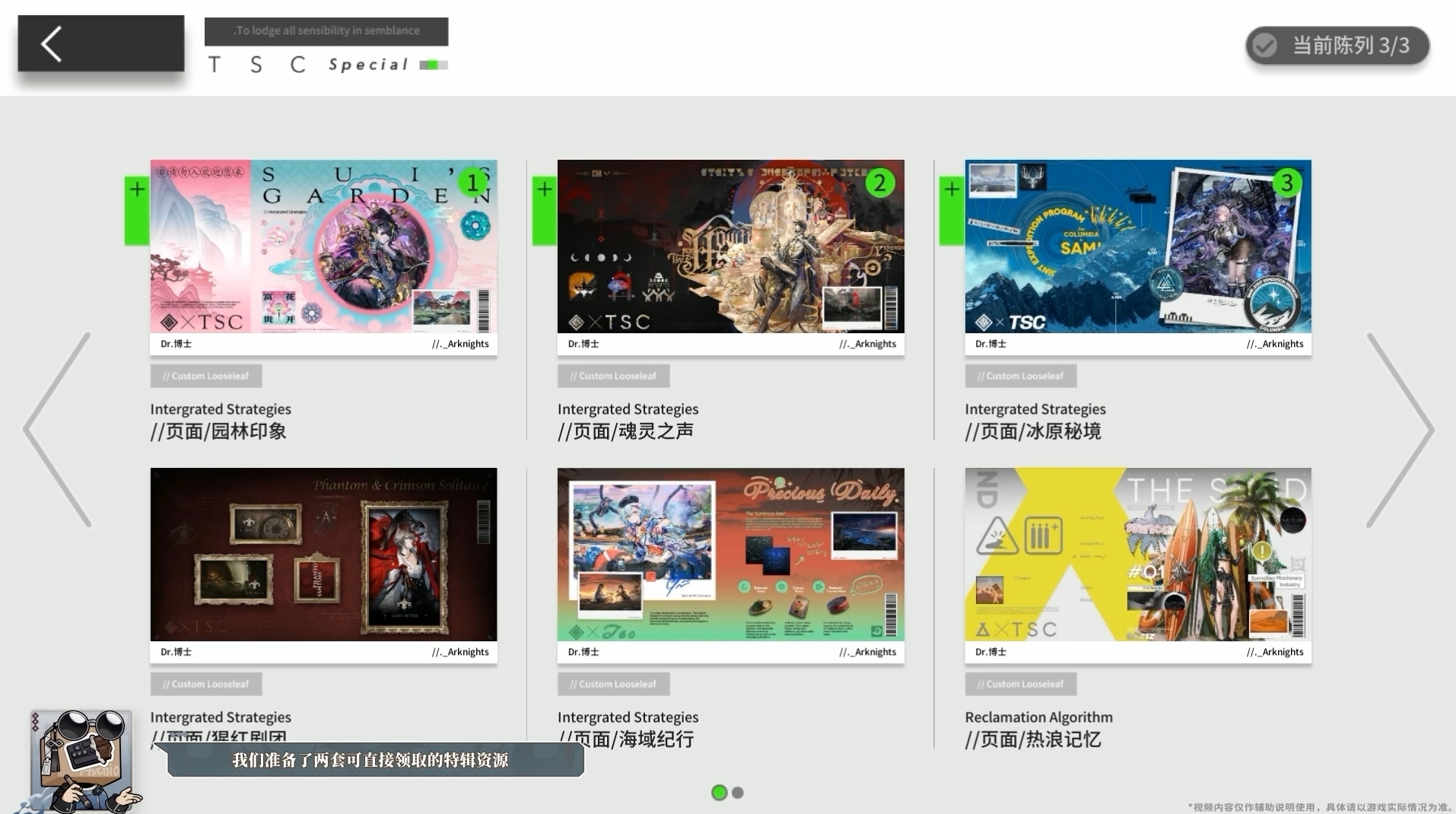Click the title //页面/海域纪行

[x=625, y=739]
